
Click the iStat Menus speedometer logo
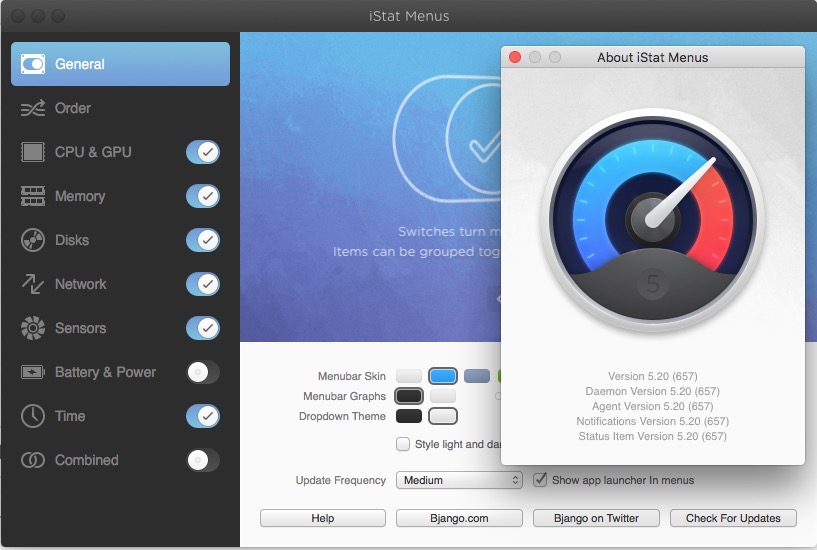point(652,219)
